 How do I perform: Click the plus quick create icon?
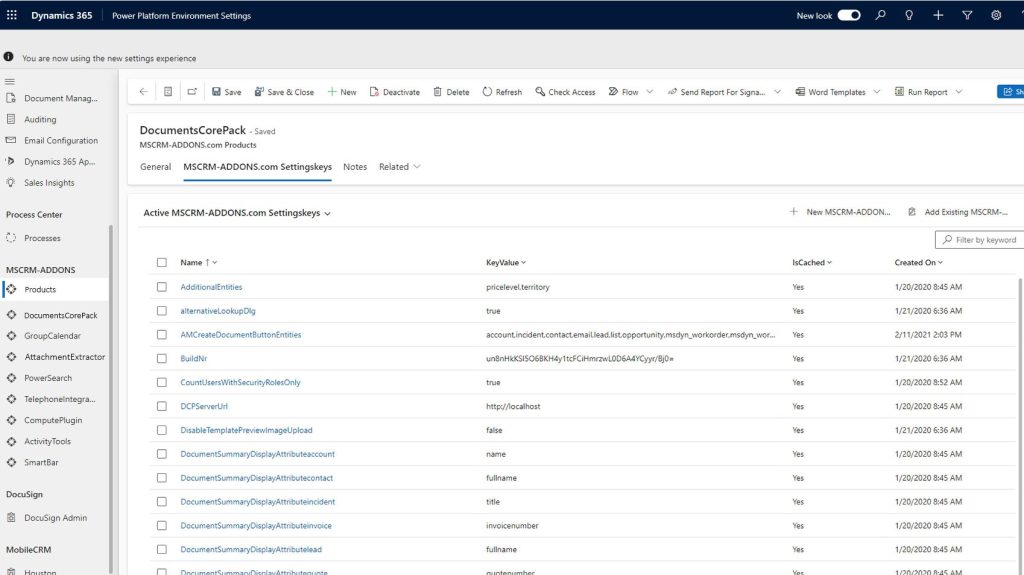938,15
